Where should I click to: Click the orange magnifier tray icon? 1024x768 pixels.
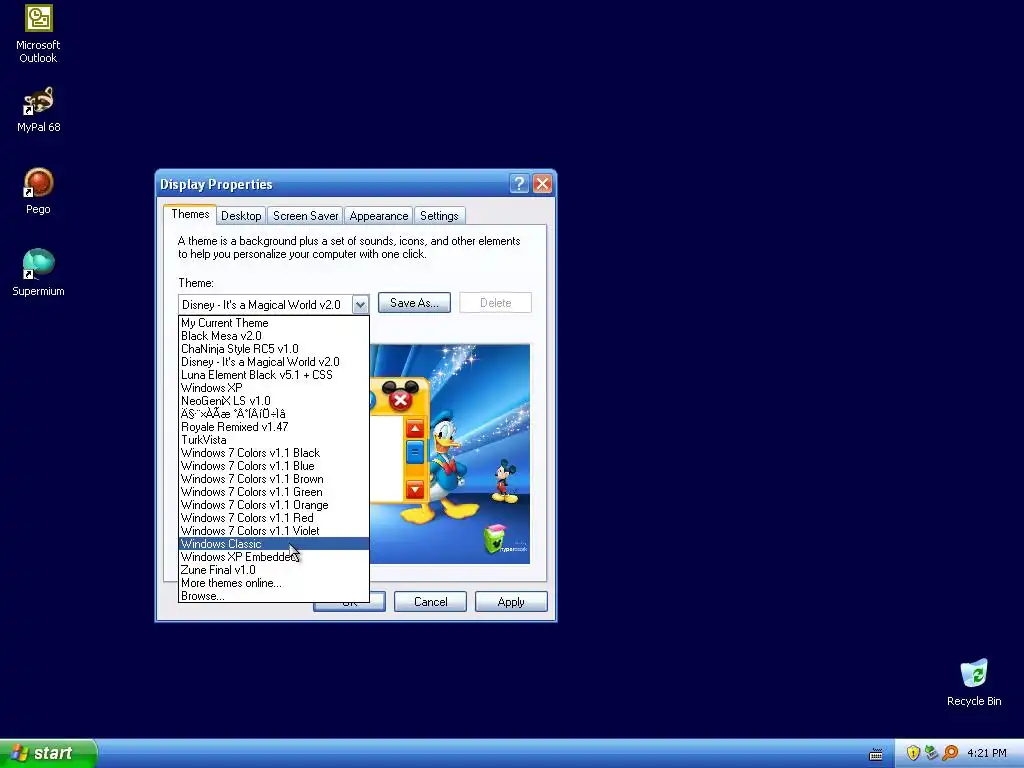point(950,753)
